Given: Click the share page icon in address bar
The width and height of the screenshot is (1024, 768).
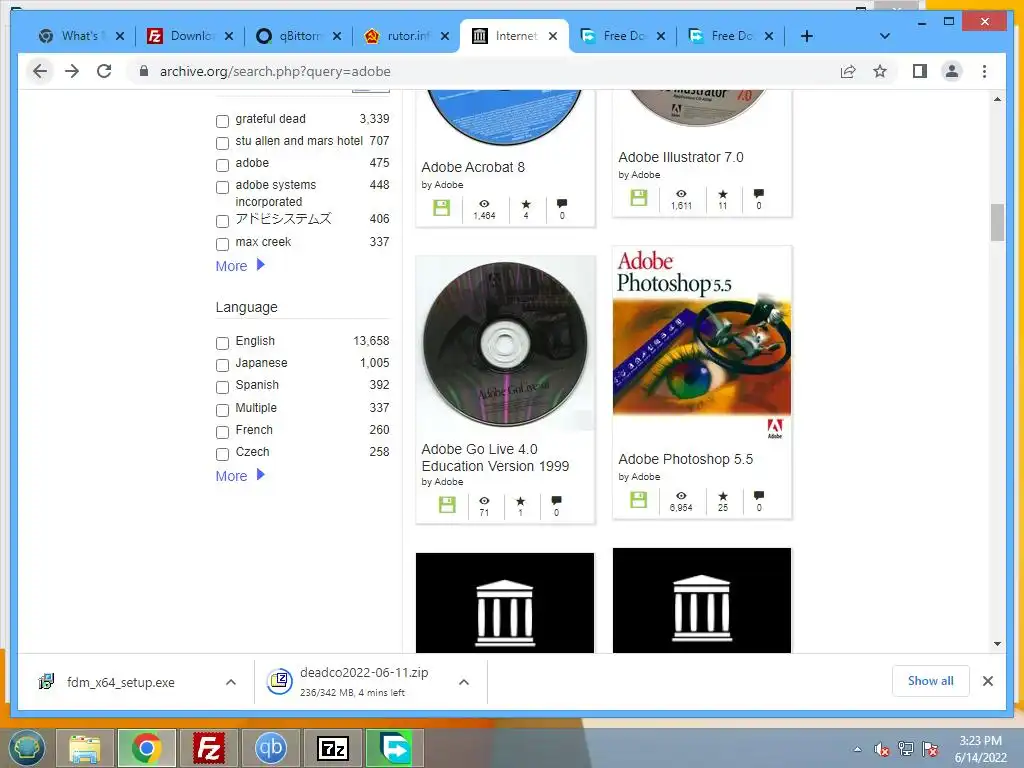Looking at the screenshot, I should [848, 71].
